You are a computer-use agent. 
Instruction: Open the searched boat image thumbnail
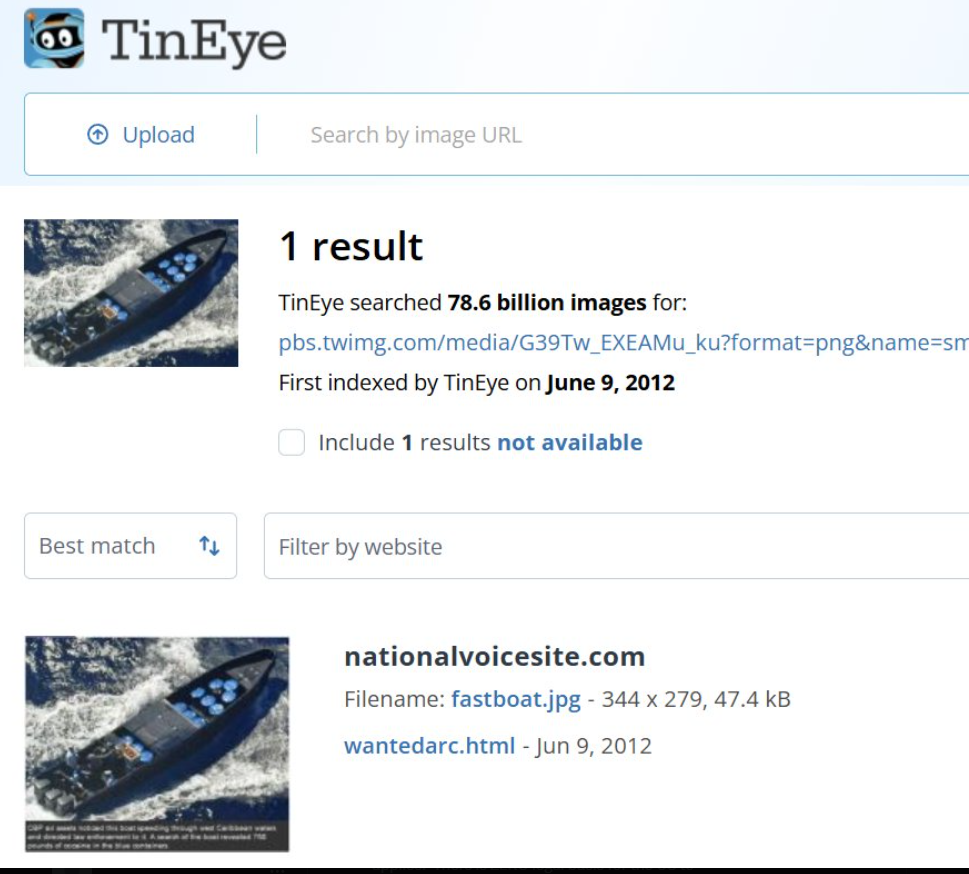[131, 293]
